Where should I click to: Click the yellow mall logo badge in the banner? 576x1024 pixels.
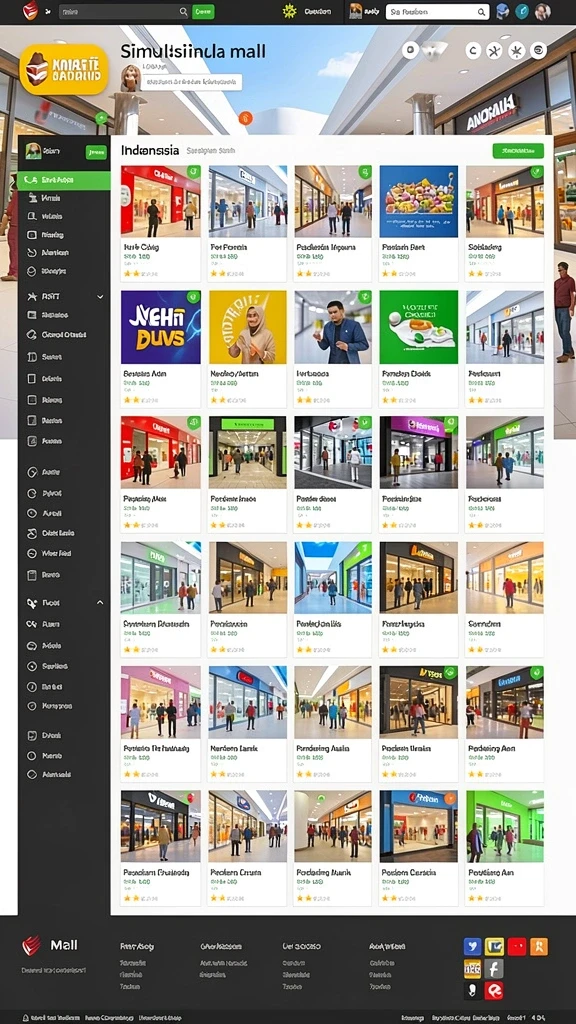click(x=64, y=69)
